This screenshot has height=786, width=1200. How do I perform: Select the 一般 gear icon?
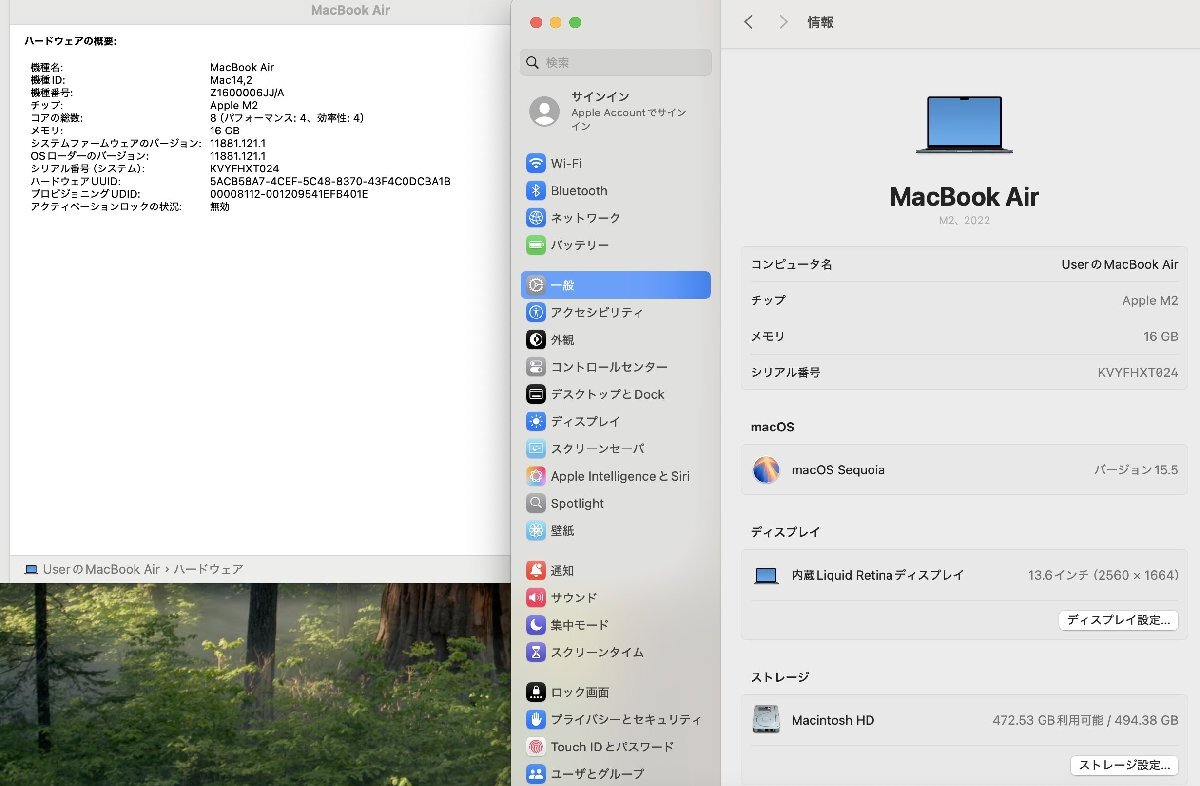536,285
